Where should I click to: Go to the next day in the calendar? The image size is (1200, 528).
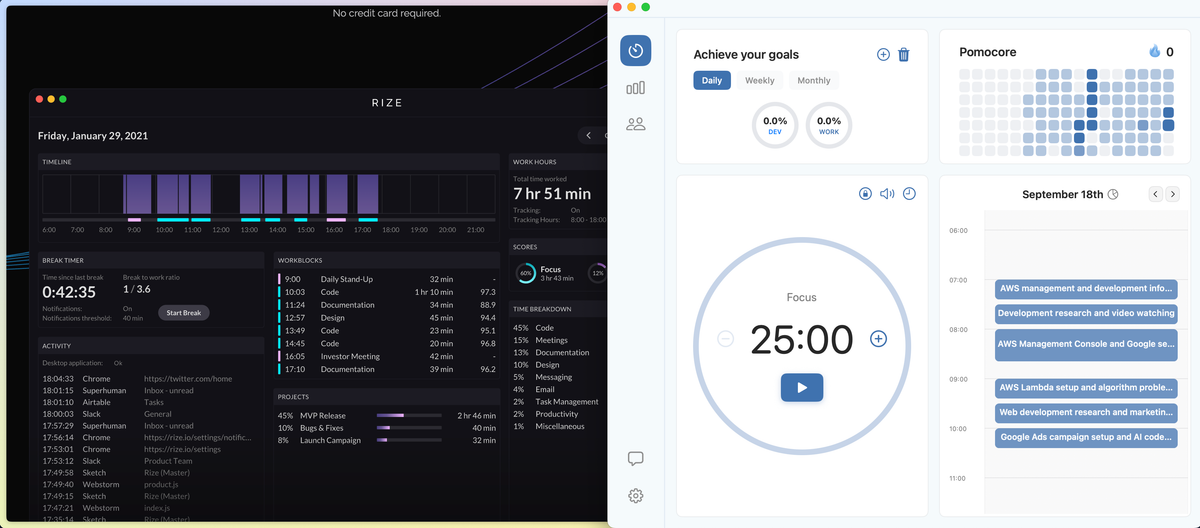tap(1173, 194)
